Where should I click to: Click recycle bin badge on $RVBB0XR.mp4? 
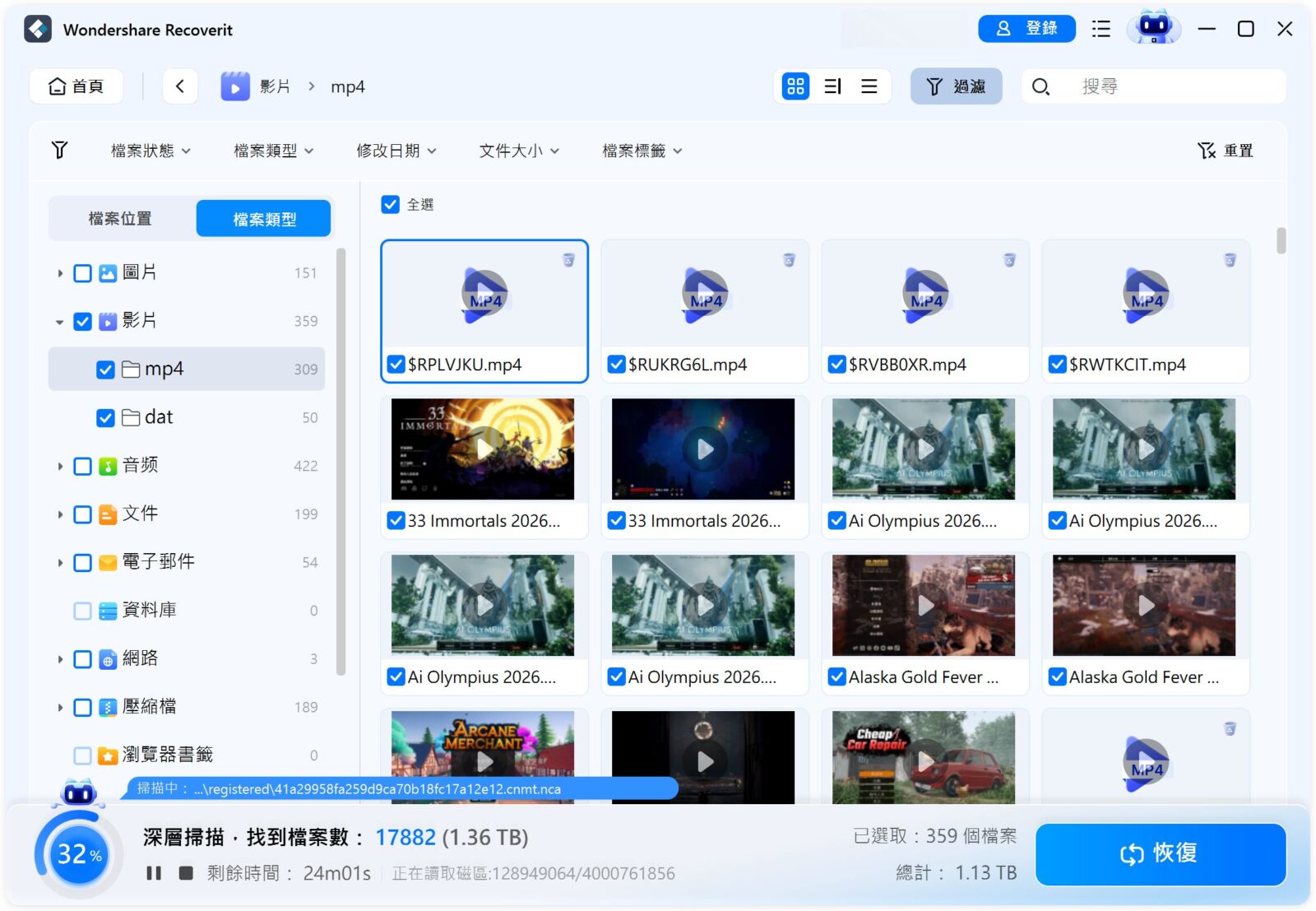click(x=1009, y=260)
